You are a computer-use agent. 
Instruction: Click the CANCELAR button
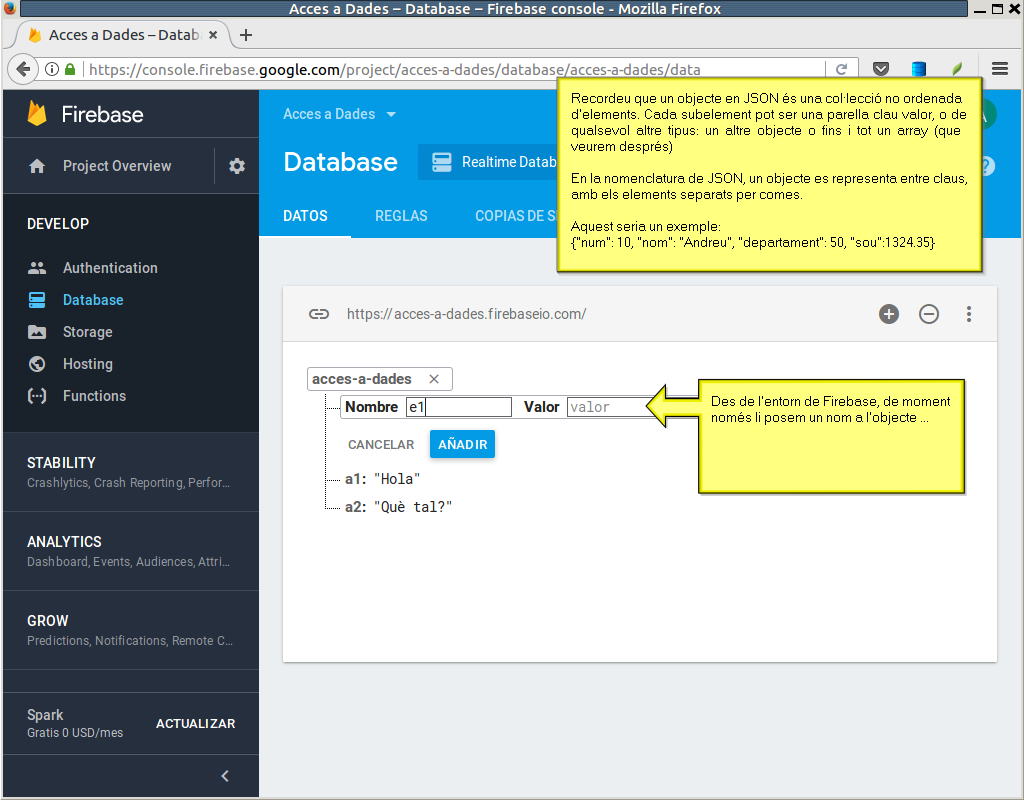click(381, 444)
